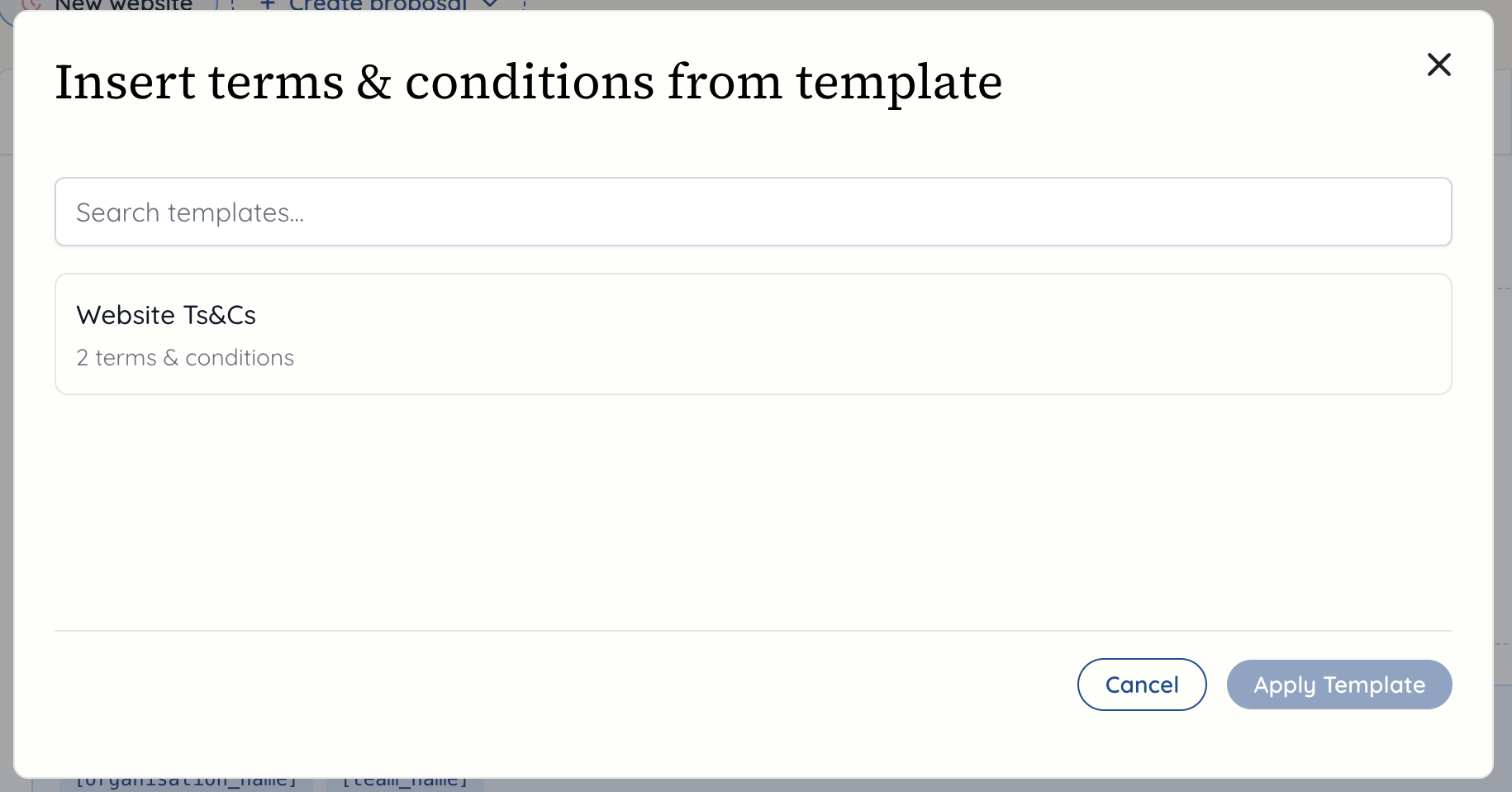Screen dimensions: 1512x792
Task: Click the search templates field
Action: pyautogui.click(x=753, y=212)
